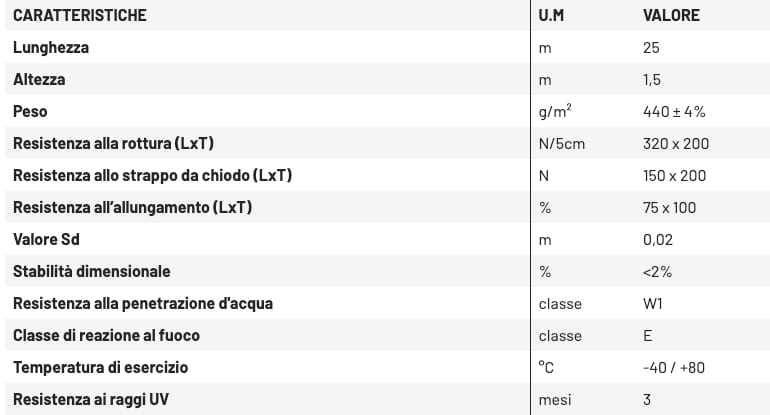The width and height of the screenshot is (770, 415).
Task: Click the Stabilità dimensionale value <2%
Action: pos(657,271)
